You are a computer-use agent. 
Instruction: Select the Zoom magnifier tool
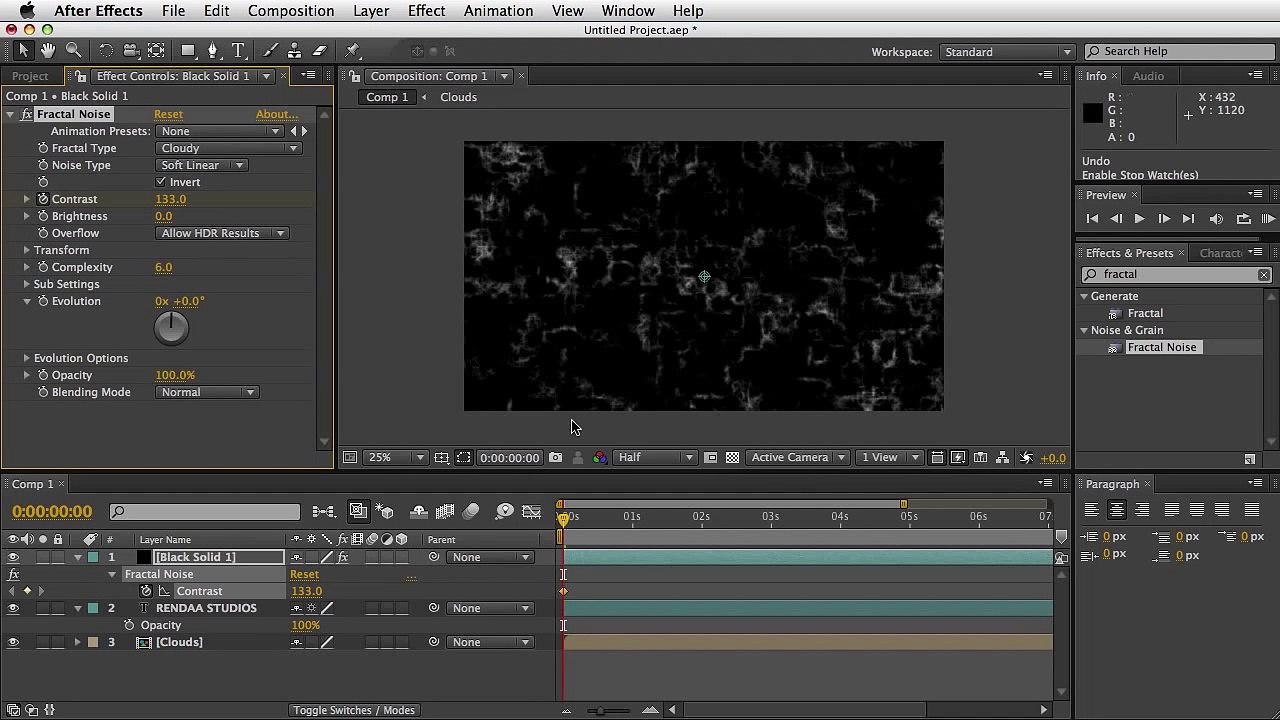[x=73, y=51]
